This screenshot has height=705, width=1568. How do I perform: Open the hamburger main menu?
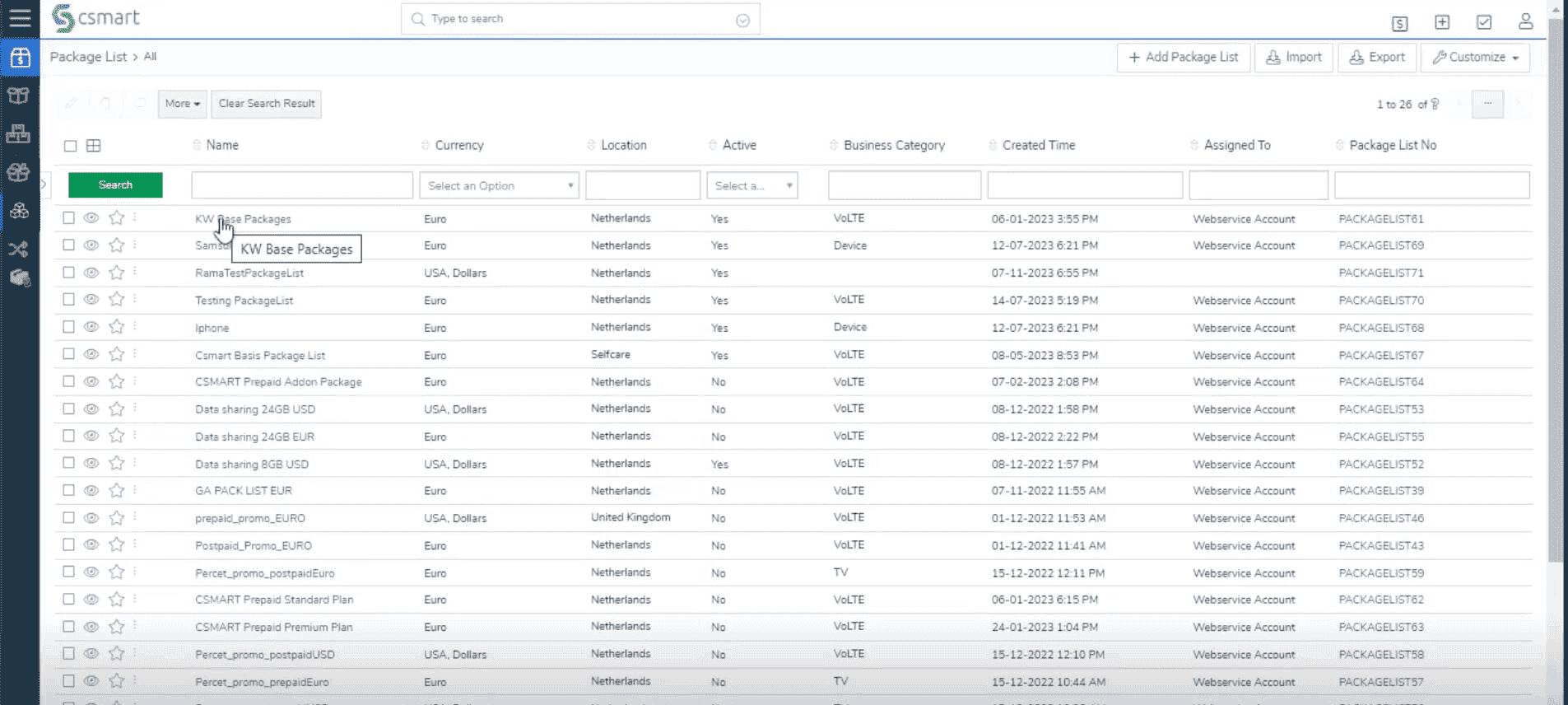point(20,18)
